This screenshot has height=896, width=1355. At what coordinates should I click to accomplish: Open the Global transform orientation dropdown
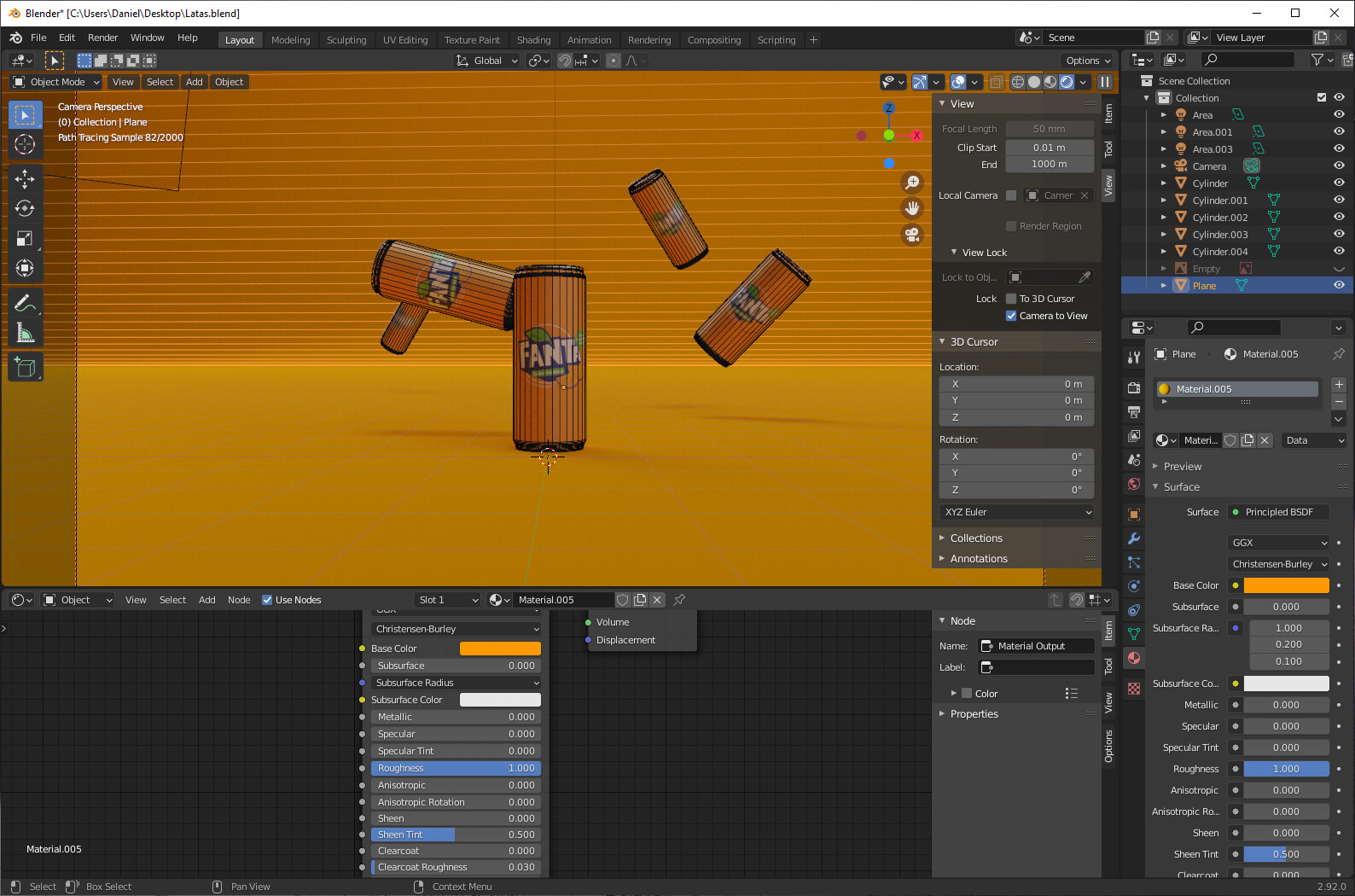486,61
